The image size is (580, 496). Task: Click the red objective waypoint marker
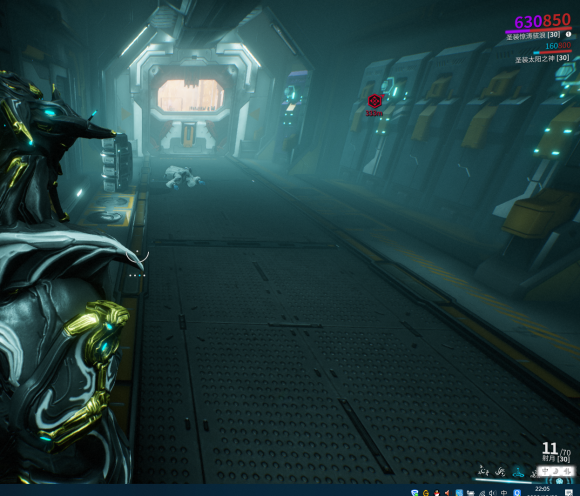pyautogui.click(x=375, y=101)
